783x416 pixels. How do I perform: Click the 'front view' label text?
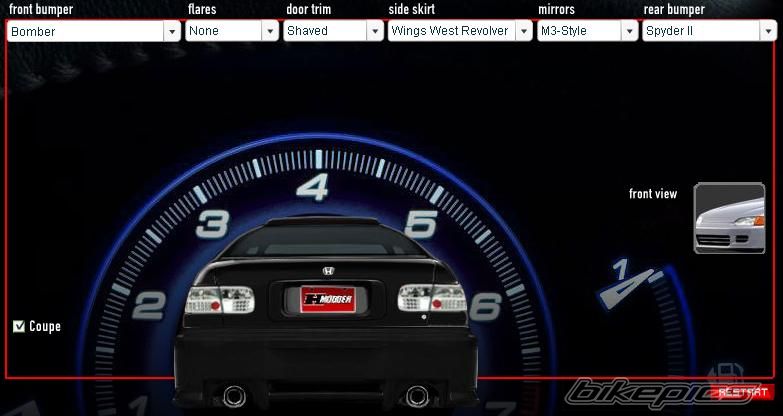coord(653,194)
